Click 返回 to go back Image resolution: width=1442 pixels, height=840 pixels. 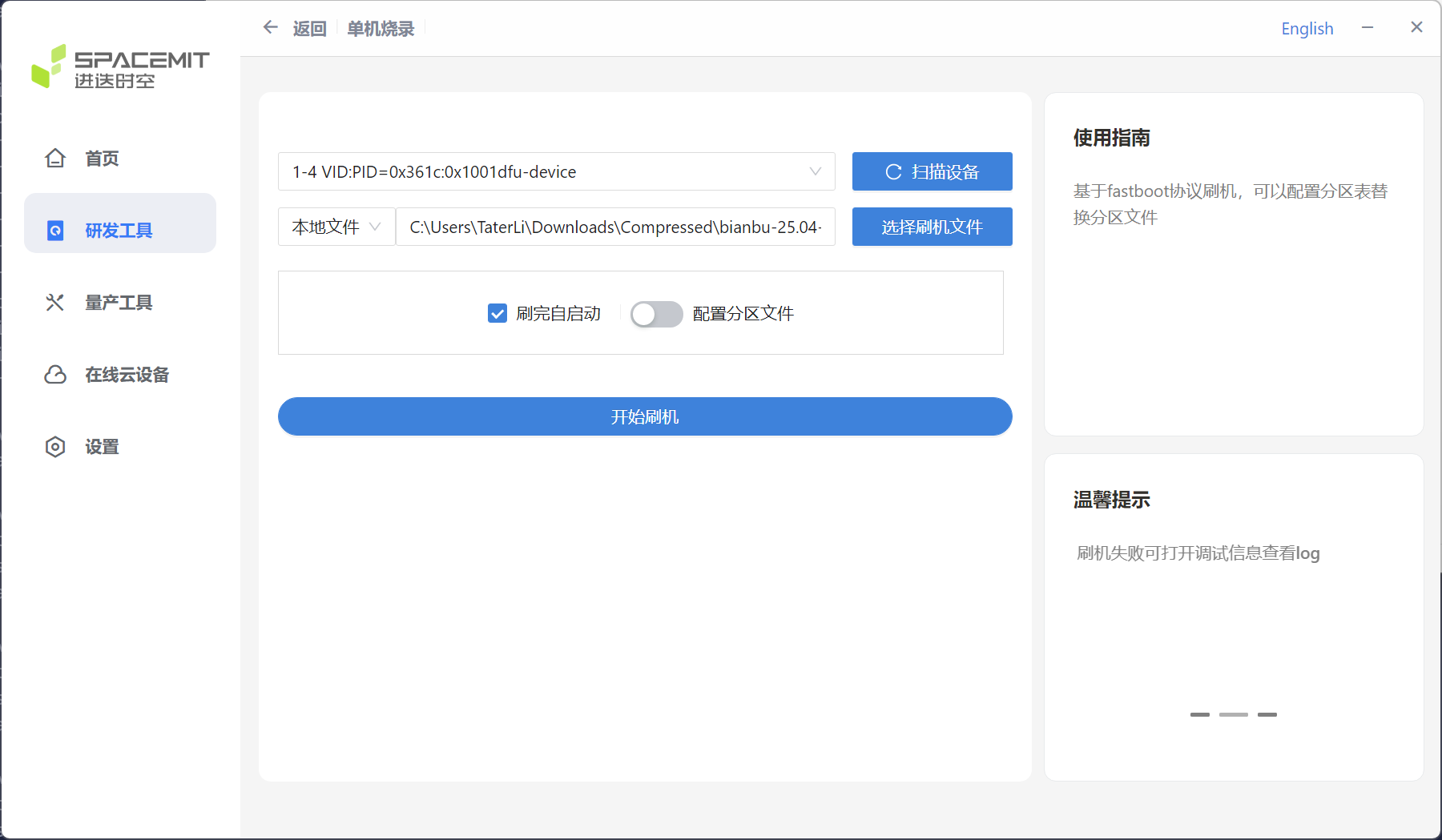309,27
